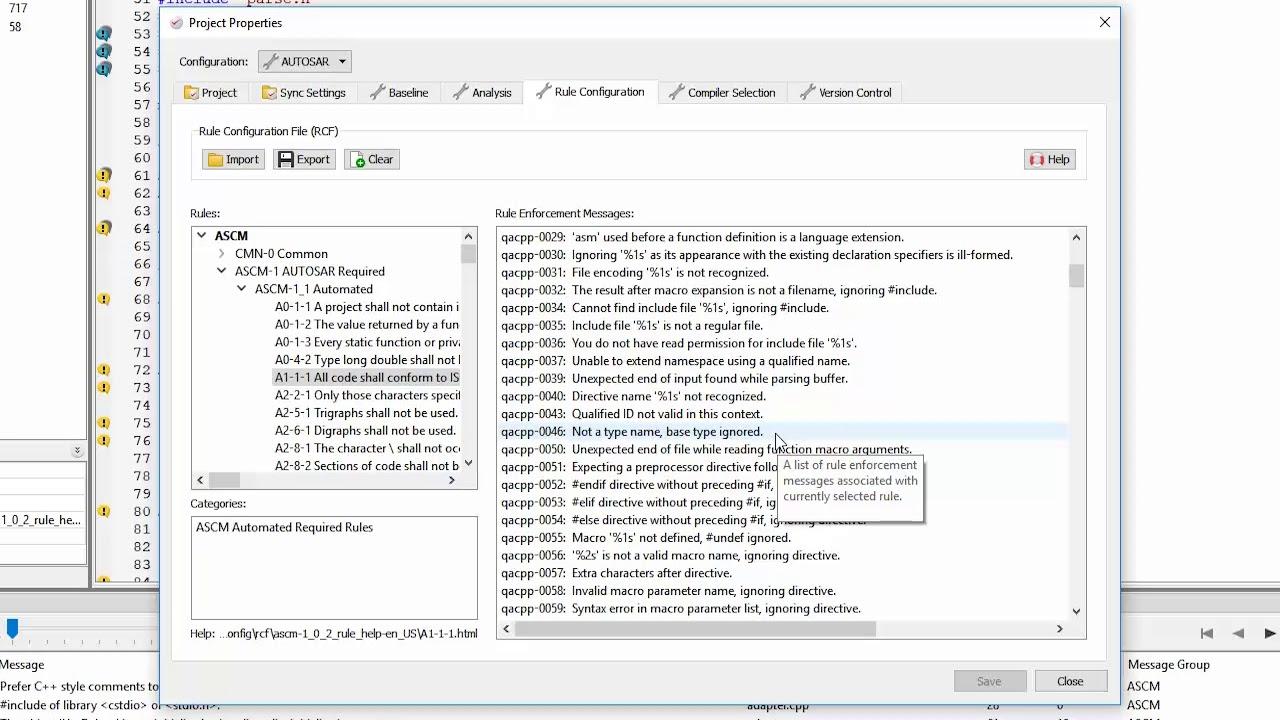Open the Analysis tab
1280x720 pixels.
(x=482, y=93)
